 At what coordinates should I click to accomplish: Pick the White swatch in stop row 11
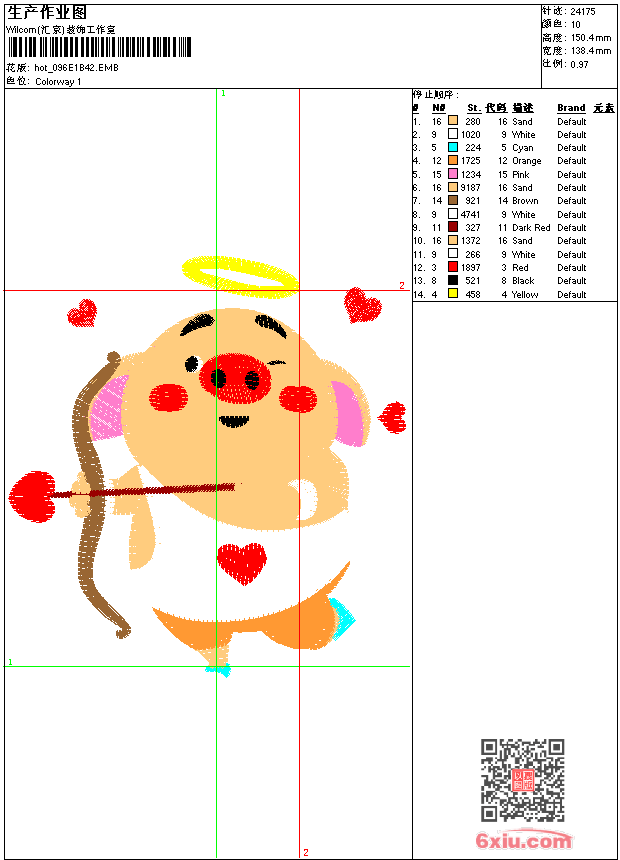(x=453, y=254)
